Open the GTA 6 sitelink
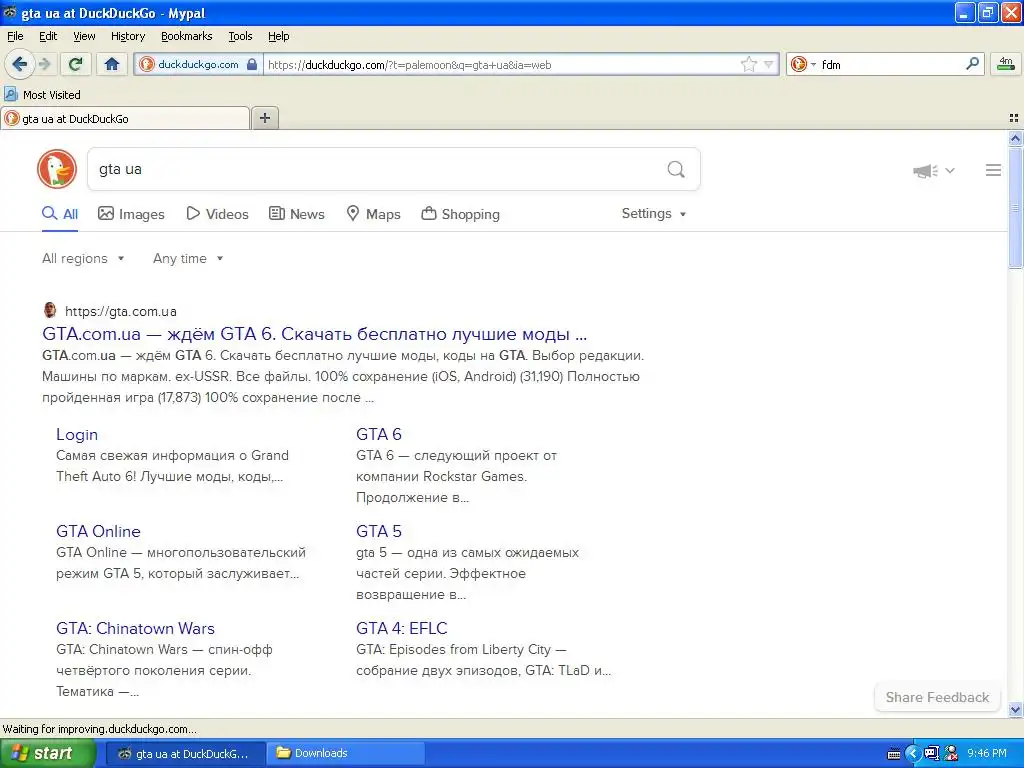 point(379,434)
